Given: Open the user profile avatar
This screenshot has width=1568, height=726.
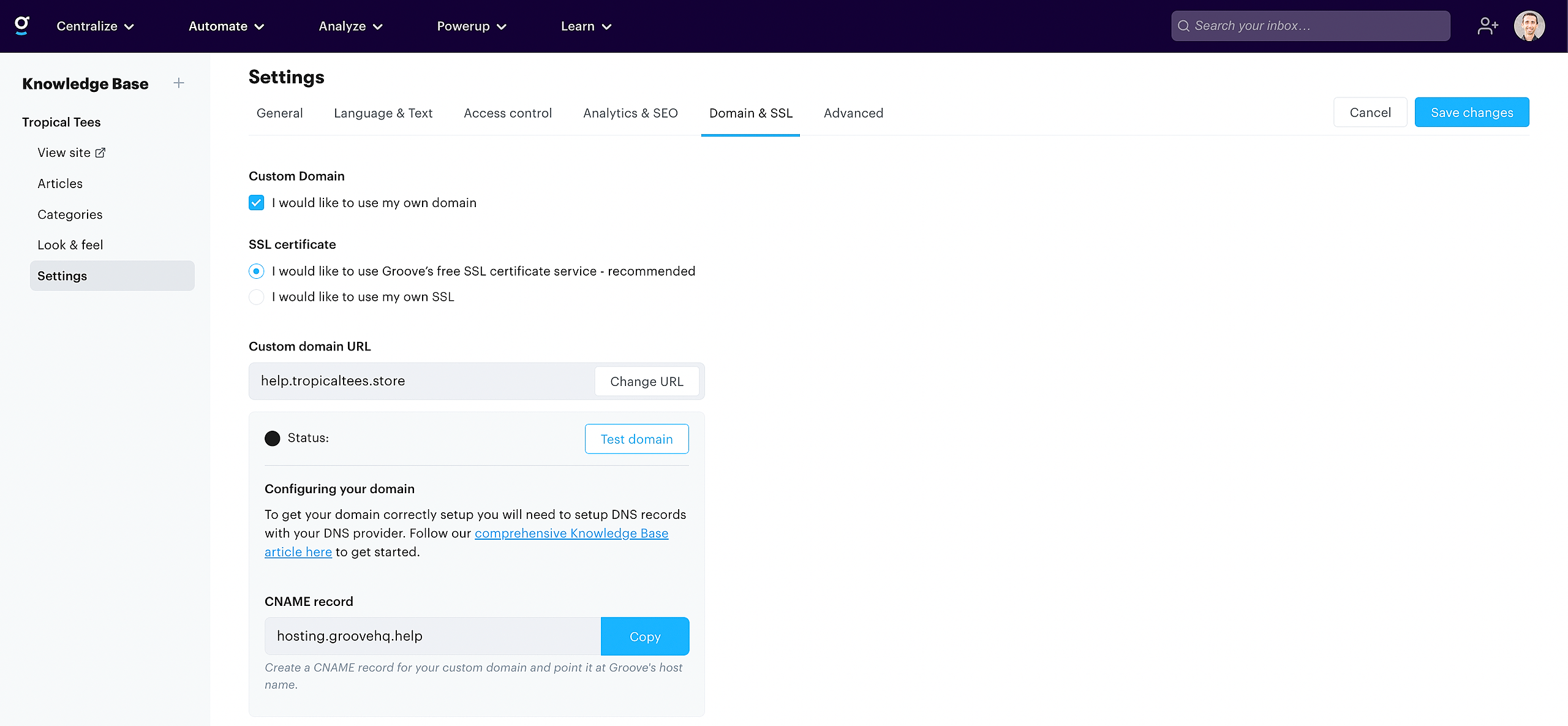Looking at the screenshot, I should (x=1529, y=26).
